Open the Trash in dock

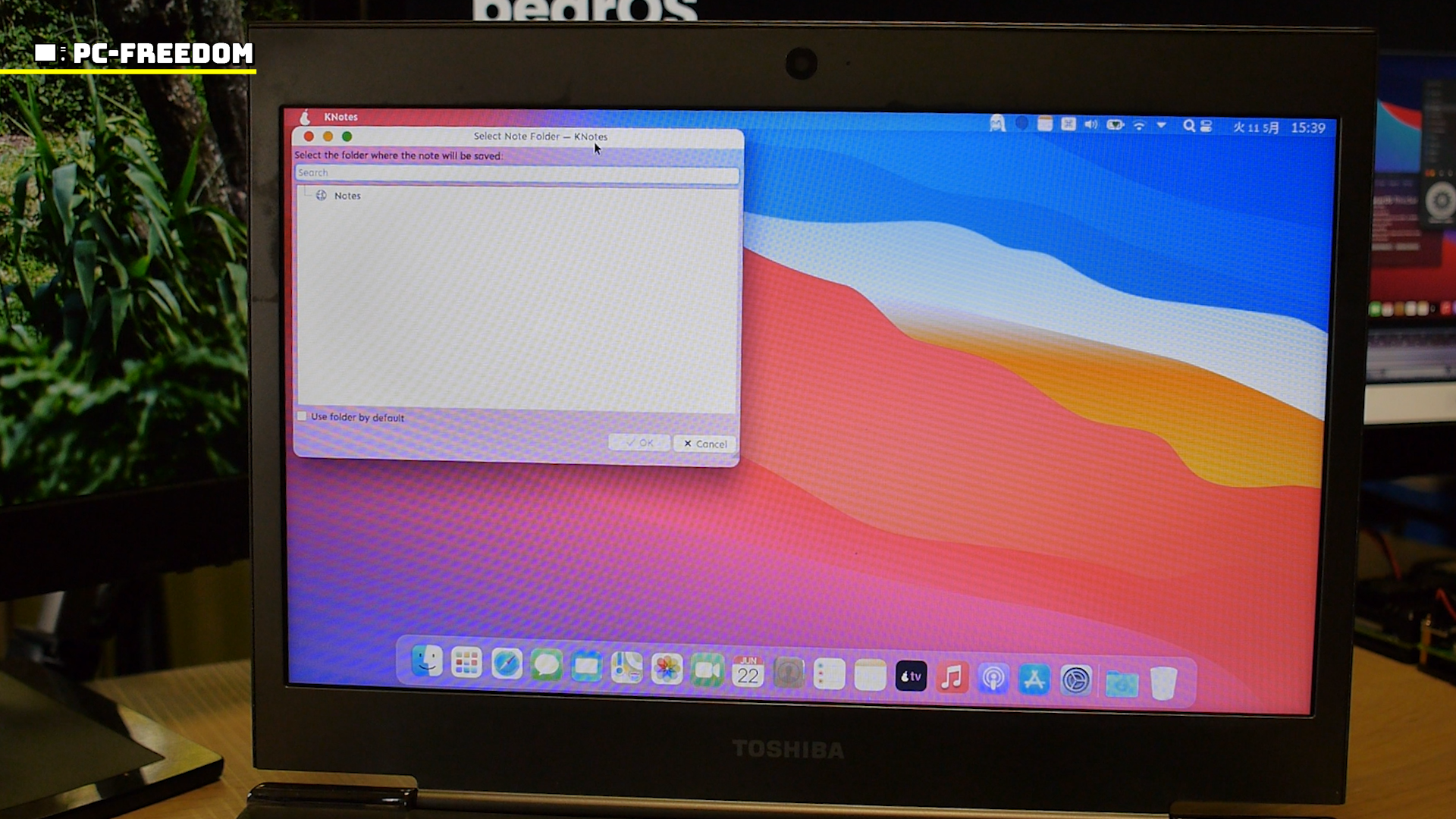[1163, 683]
